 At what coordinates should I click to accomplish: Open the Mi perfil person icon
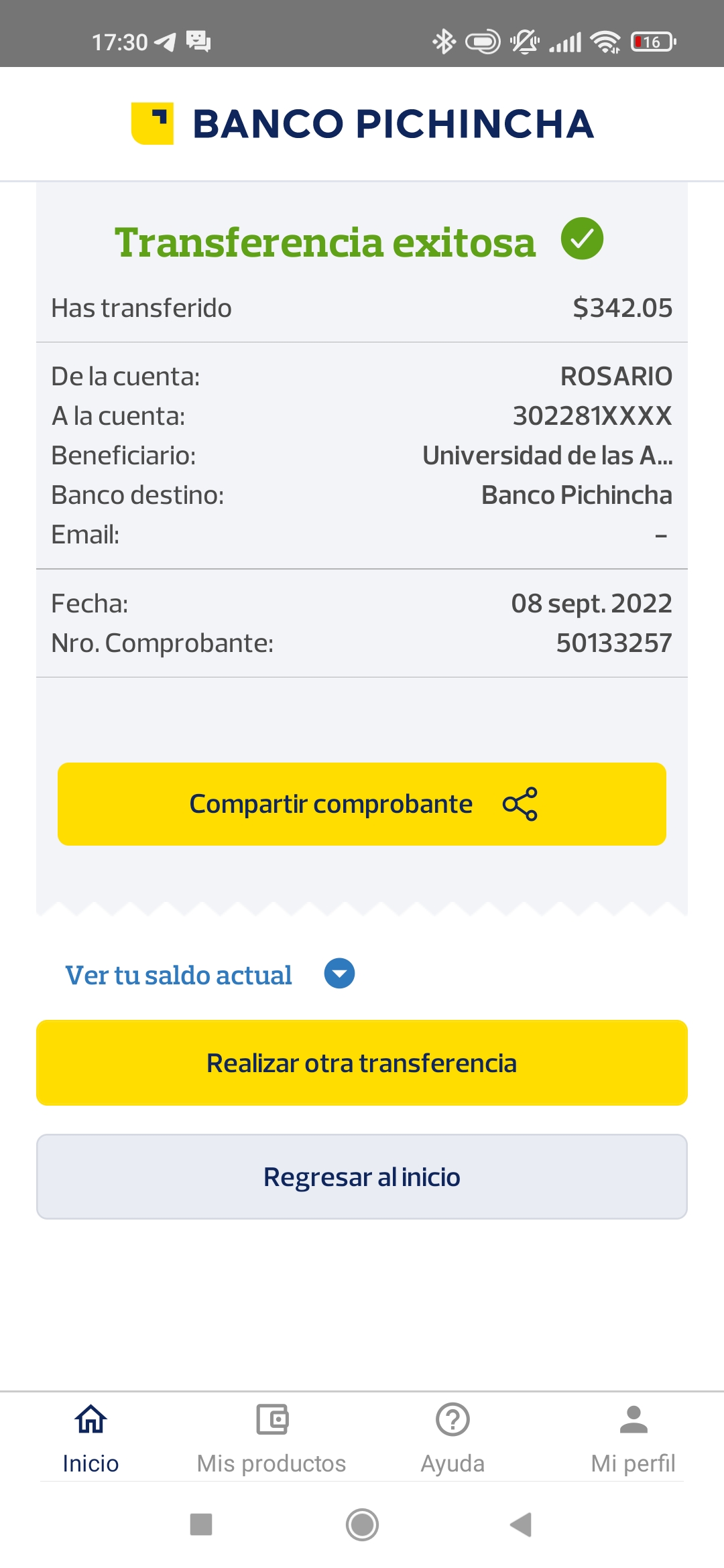click(x=633, y=1419)
